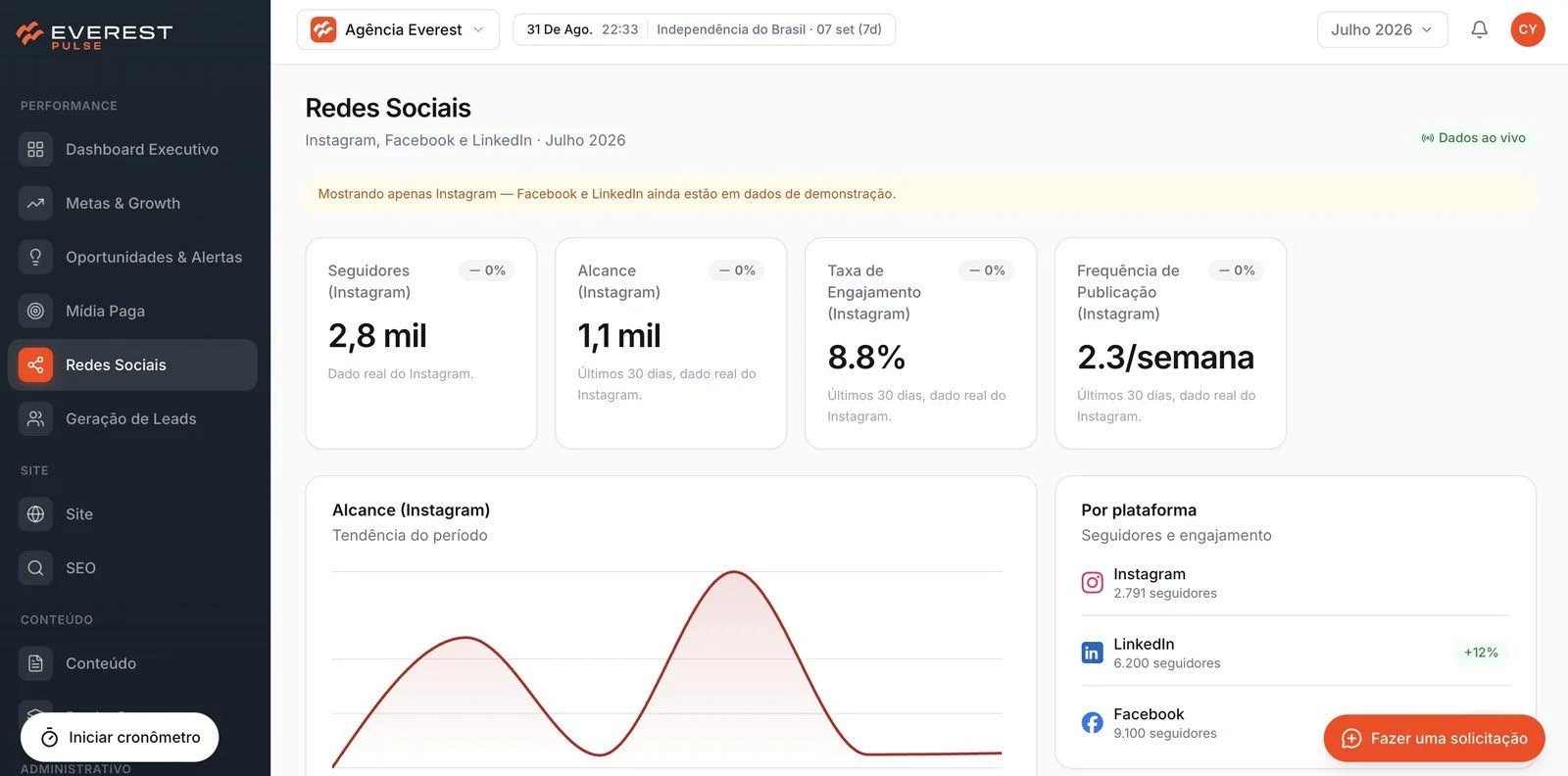The height and width of the screenshot is (776, 1568).
Task: Click the Dados ao vivo indicator
Action: [x=1473, y=138]
